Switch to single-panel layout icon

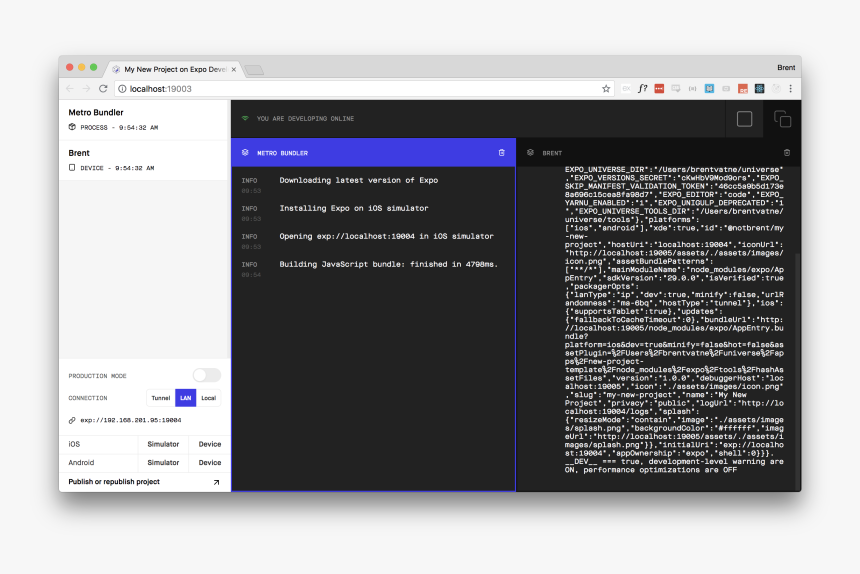(x=744, y=119)
